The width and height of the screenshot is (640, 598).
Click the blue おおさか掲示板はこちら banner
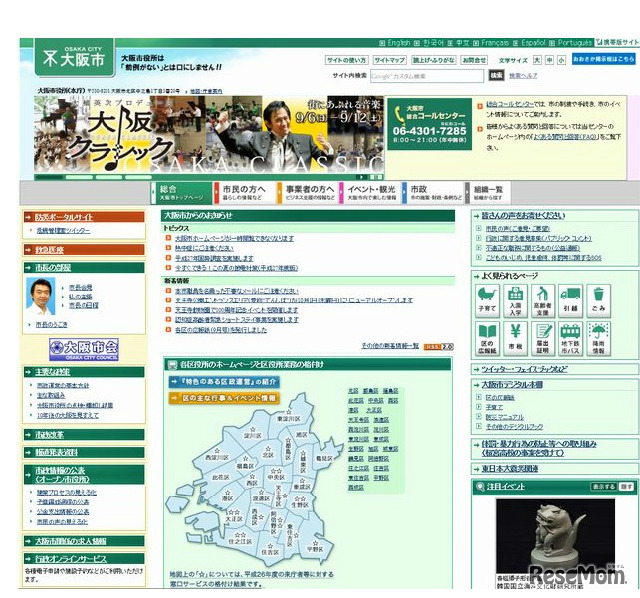pos(603,59)
